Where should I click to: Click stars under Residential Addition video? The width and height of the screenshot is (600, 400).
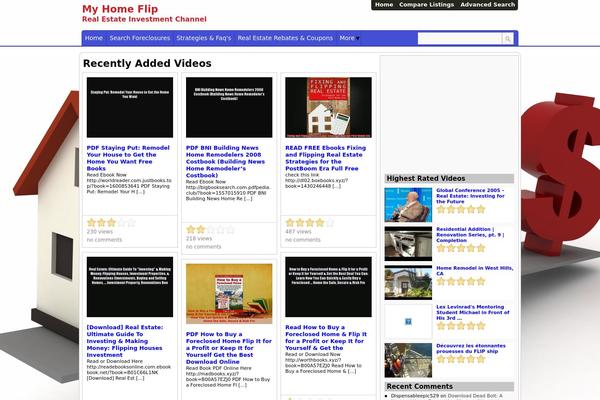(461, 248)
